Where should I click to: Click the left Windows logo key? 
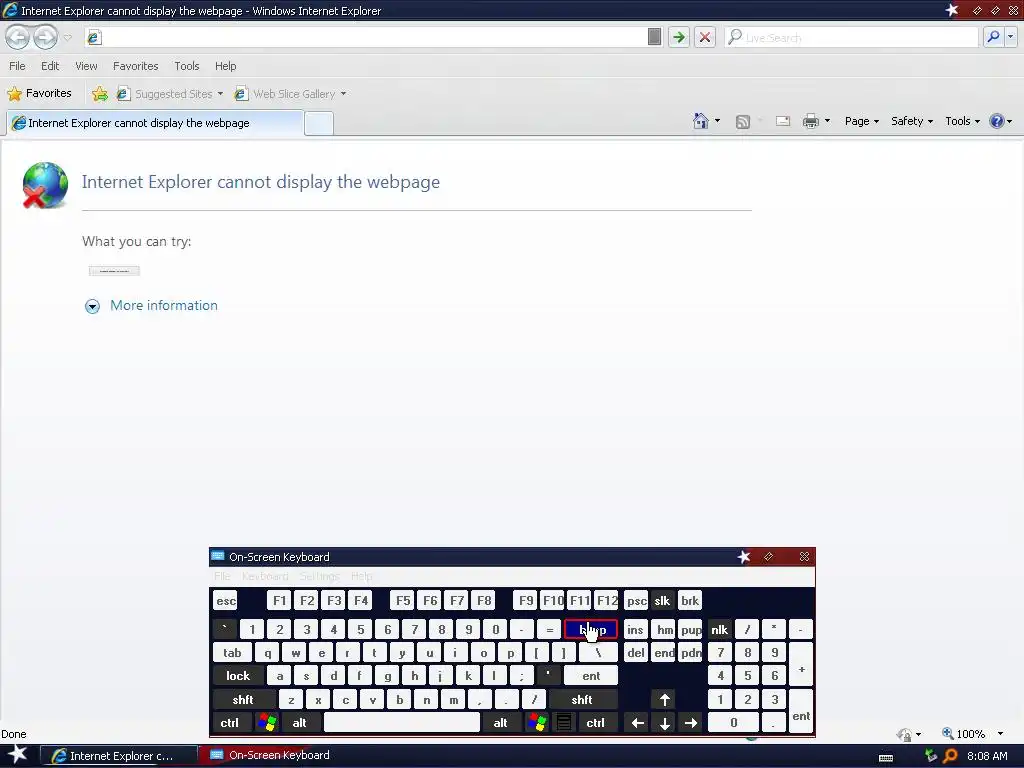pyautogui.click(x=266, y=723)
